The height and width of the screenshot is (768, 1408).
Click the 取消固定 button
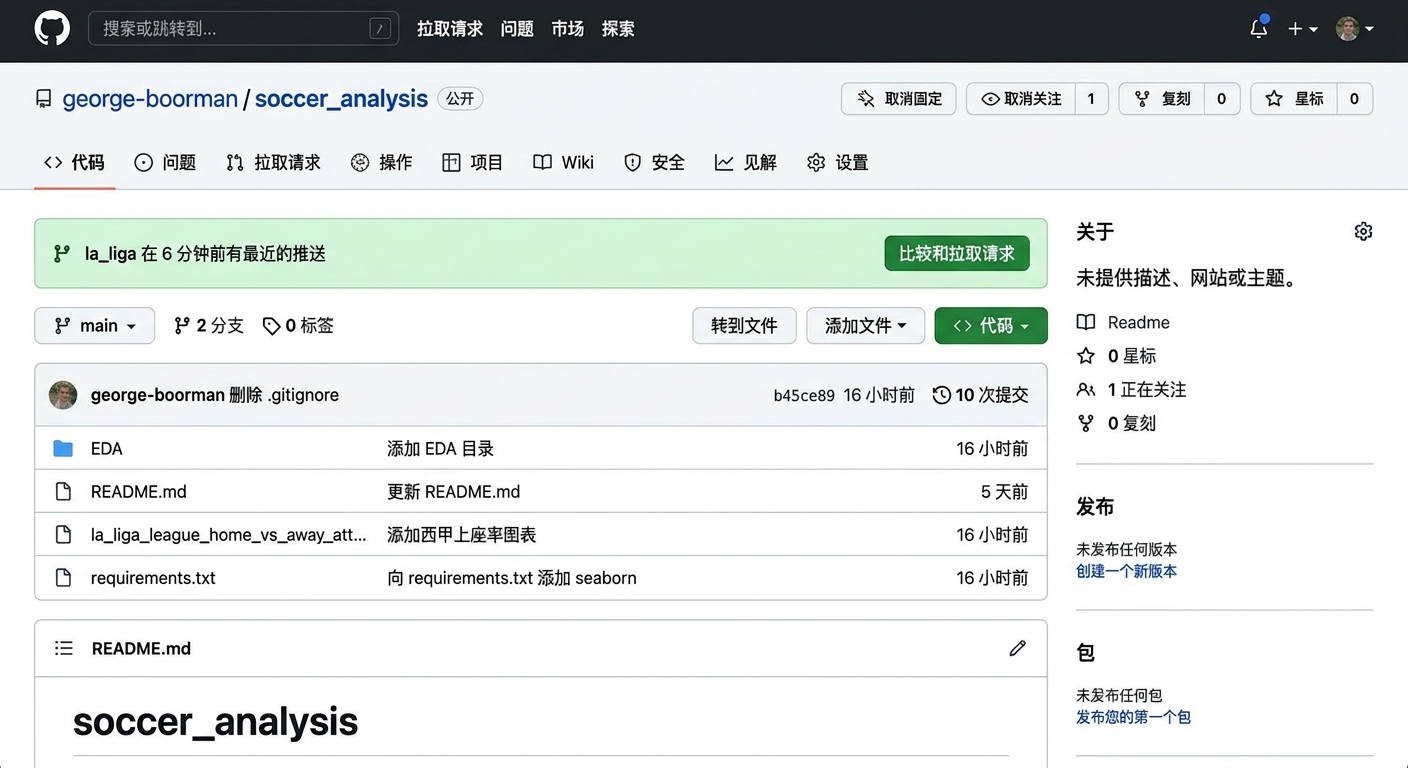tap(898, 99)
